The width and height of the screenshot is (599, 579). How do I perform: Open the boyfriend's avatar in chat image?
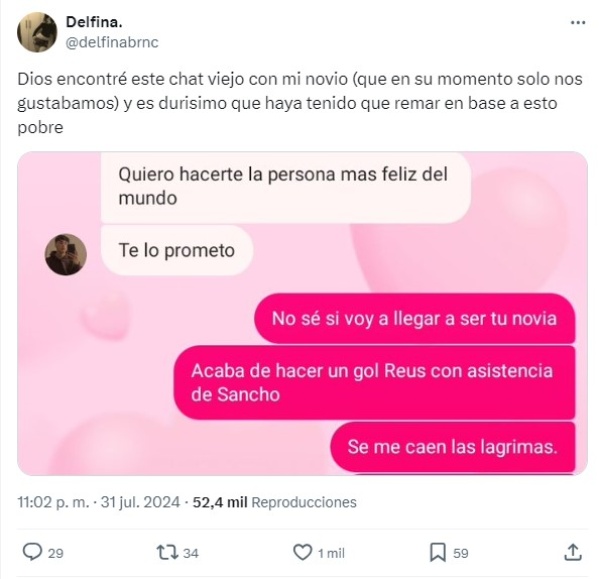tap(66, 254)
